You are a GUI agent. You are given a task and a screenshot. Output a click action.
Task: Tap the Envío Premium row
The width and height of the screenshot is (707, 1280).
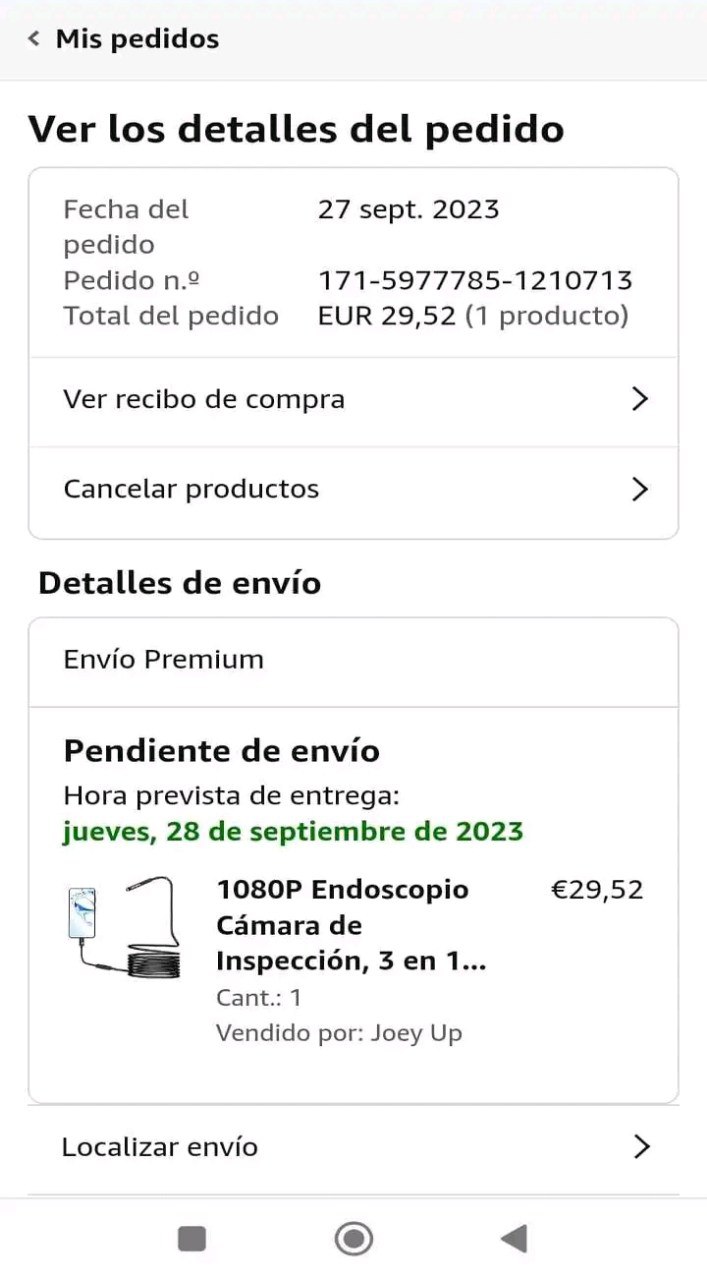click(353, 660)
